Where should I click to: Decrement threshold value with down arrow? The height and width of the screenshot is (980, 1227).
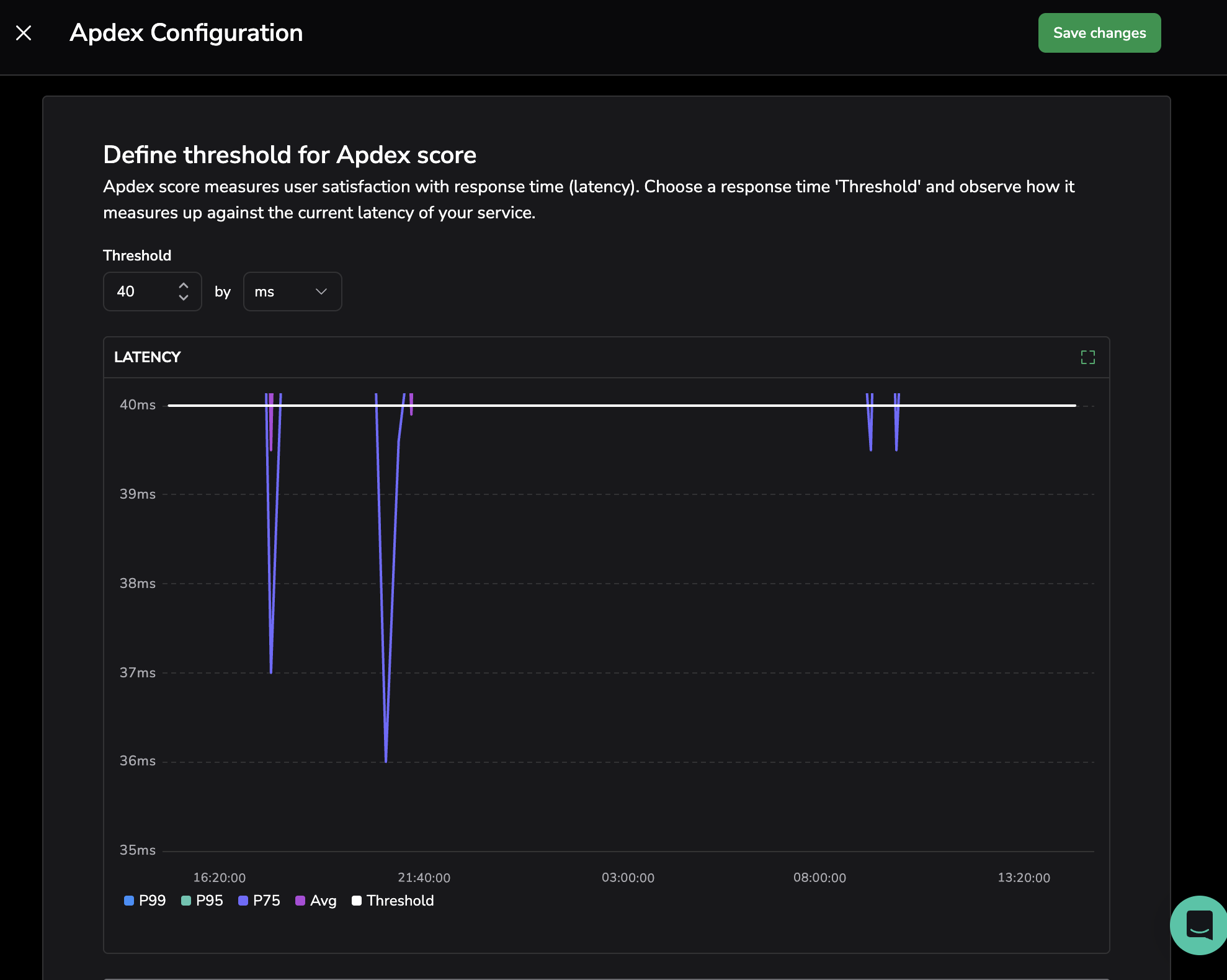tap(184, 298)
